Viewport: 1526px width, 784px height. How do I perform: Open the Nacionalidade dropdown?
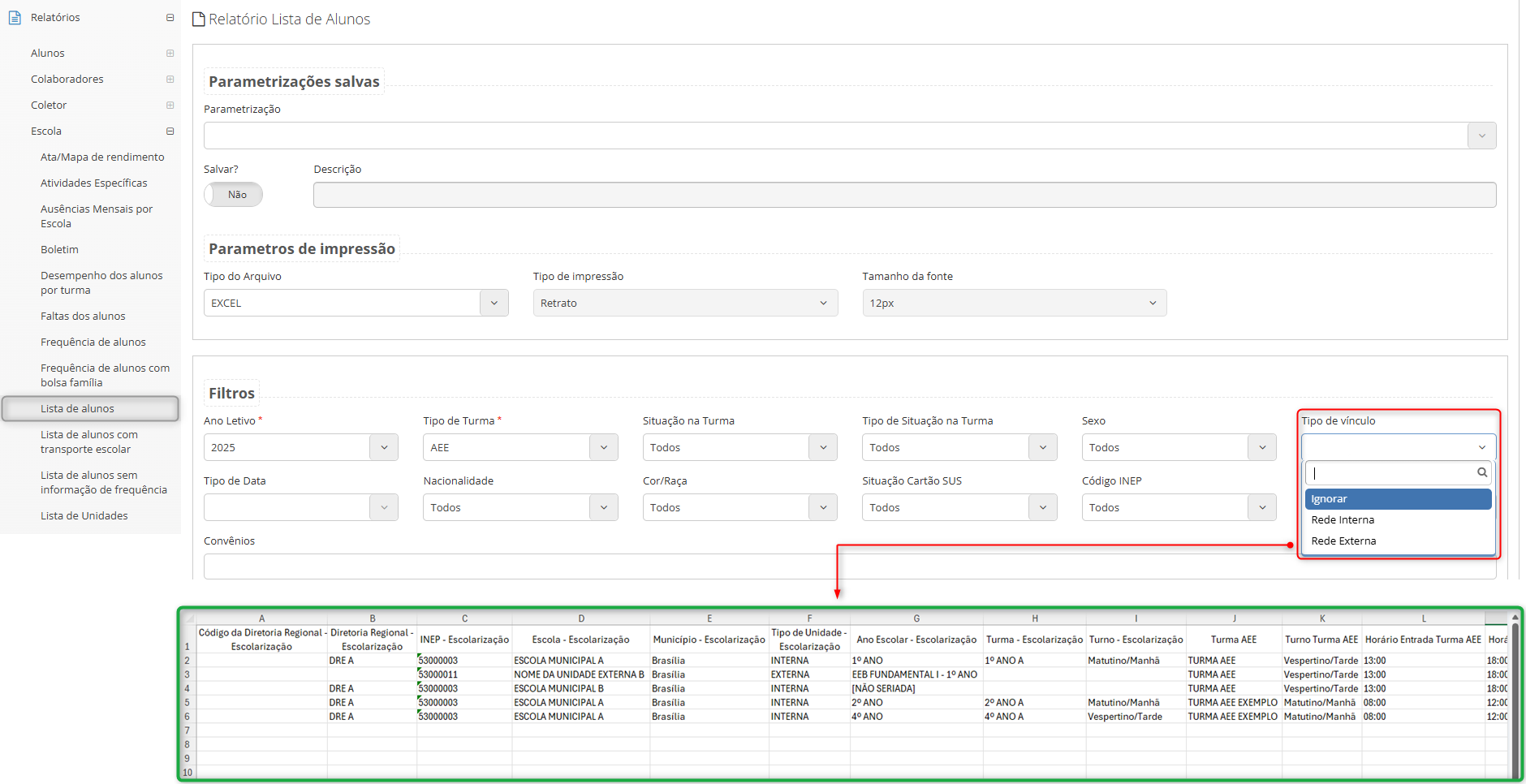(x=520, y=507)
